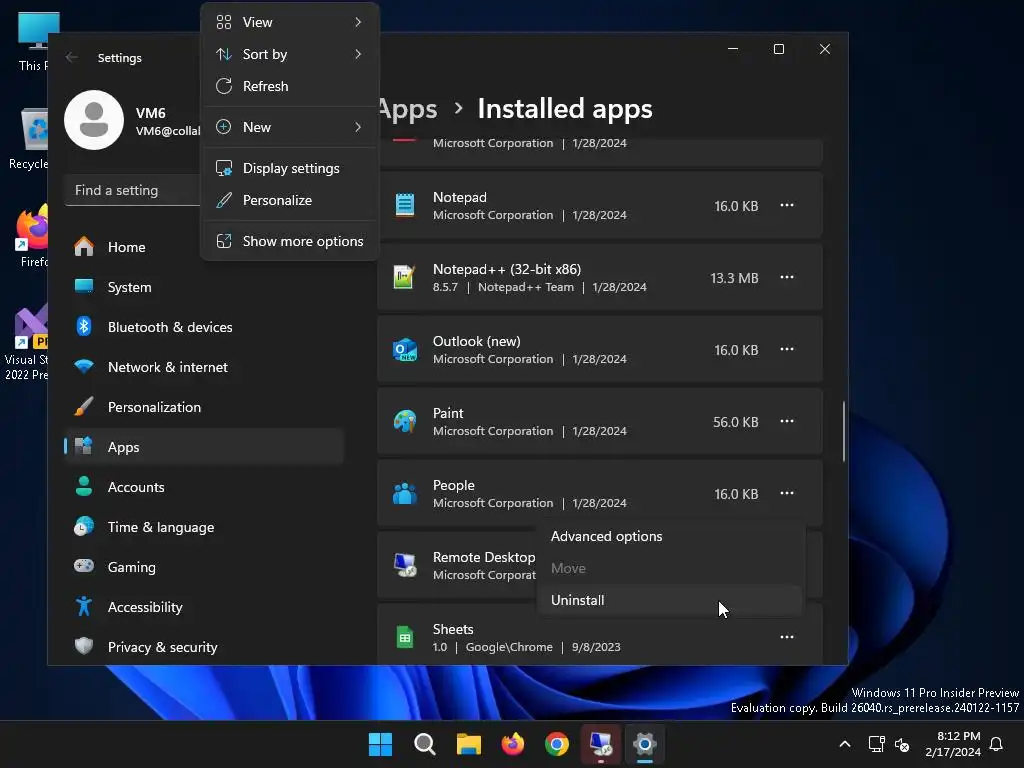Click the People app icon
Image resolution: width=1024 pixels, height=768 pixels.
(x=405, y=493)
